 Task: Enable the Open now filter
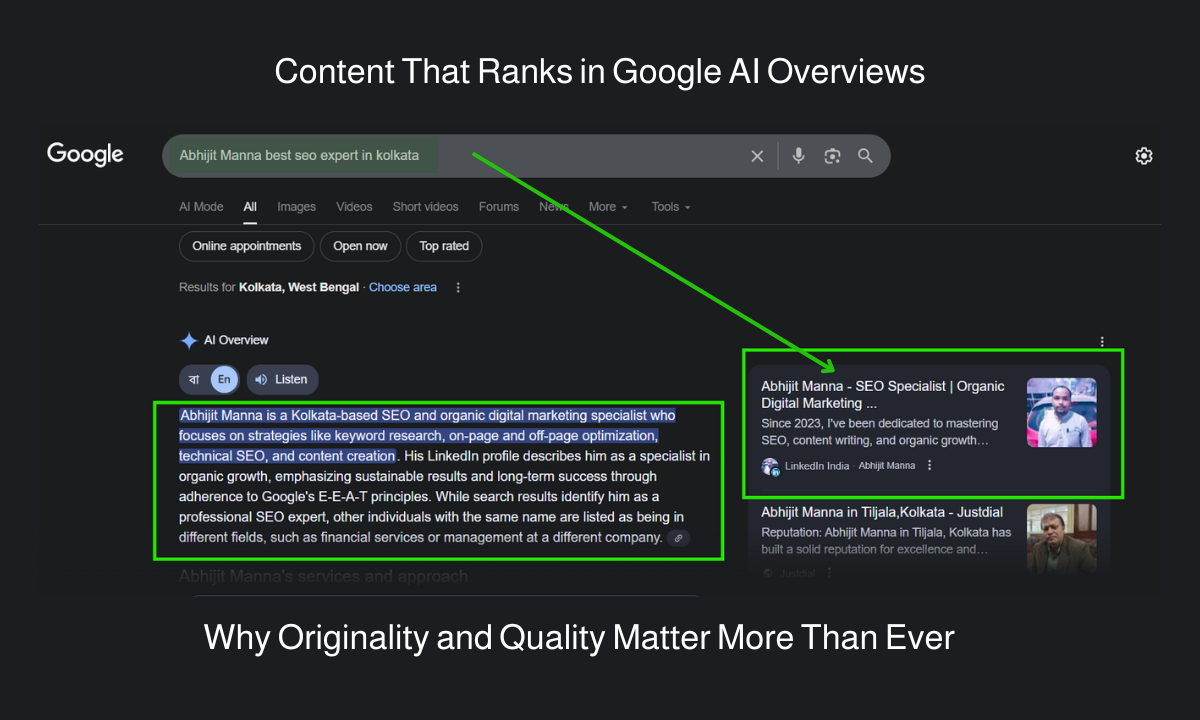(360, 246)
